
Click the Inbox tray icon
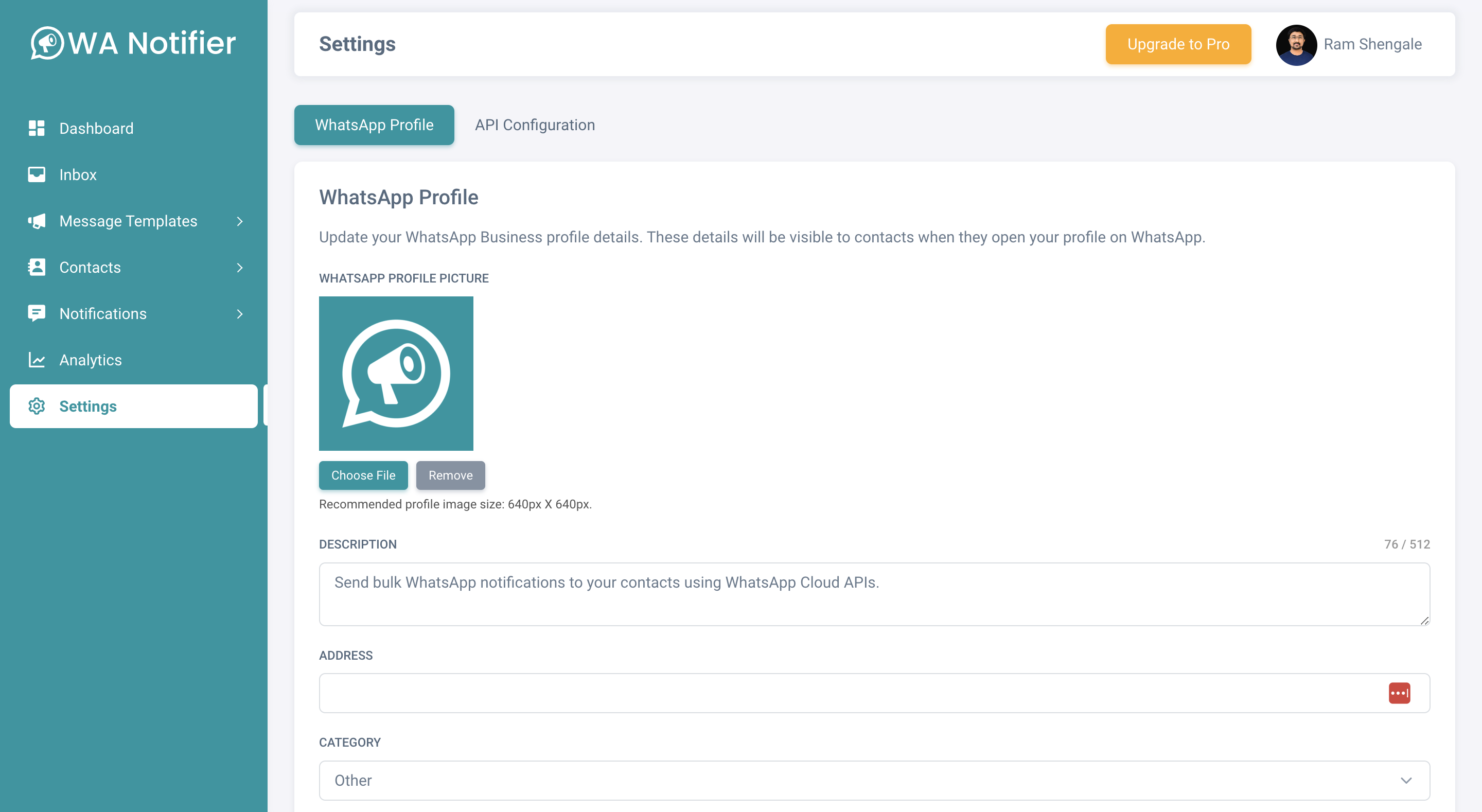(37, 174)
